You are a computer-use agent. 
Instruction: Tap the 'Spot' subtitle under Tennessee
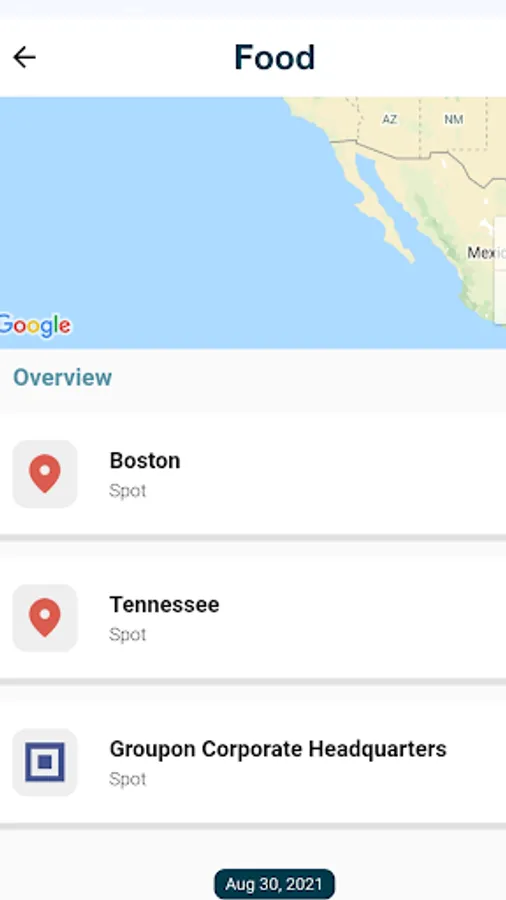pos(127,634)
